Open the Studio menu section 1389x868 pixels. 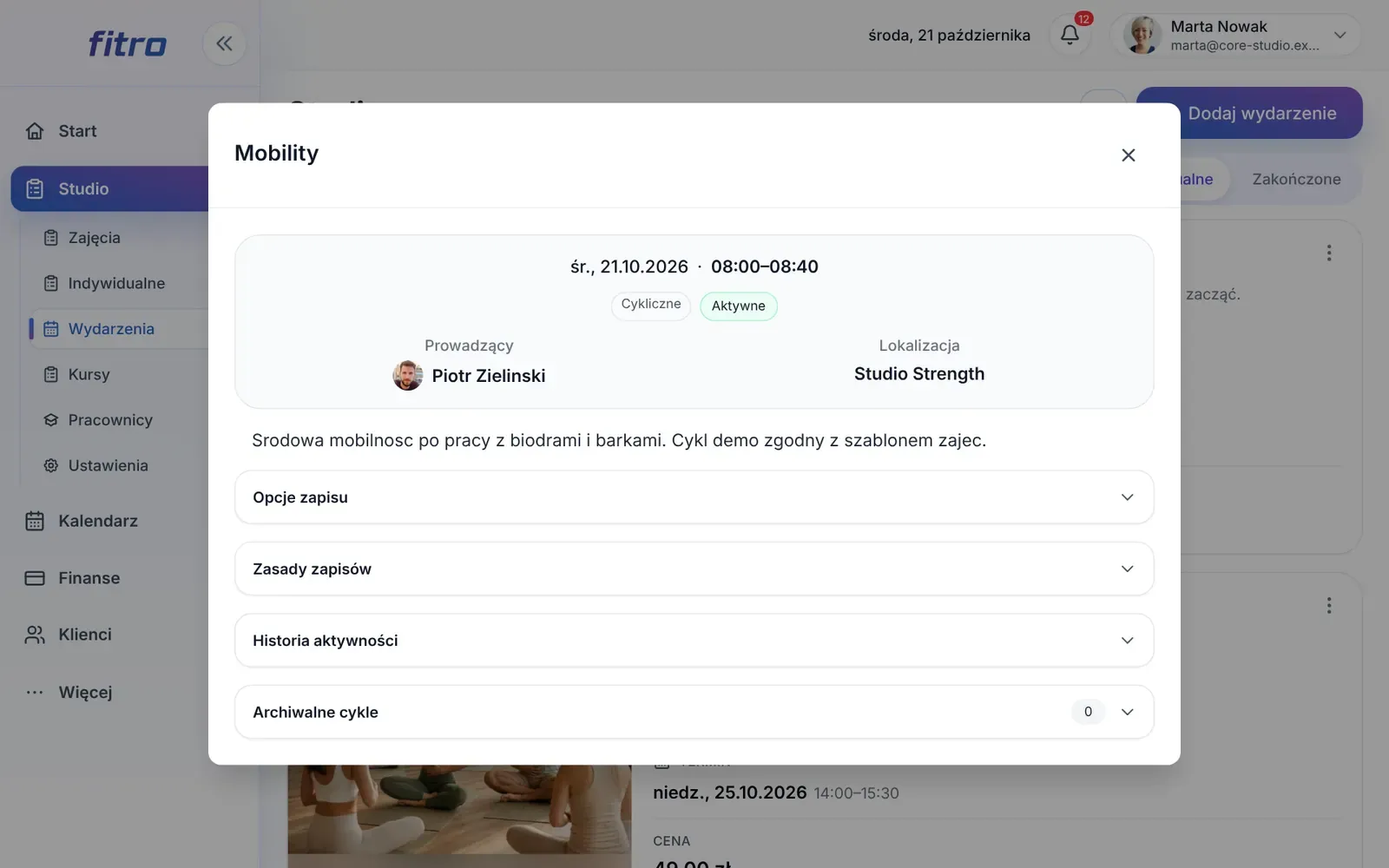click(109, 188)
